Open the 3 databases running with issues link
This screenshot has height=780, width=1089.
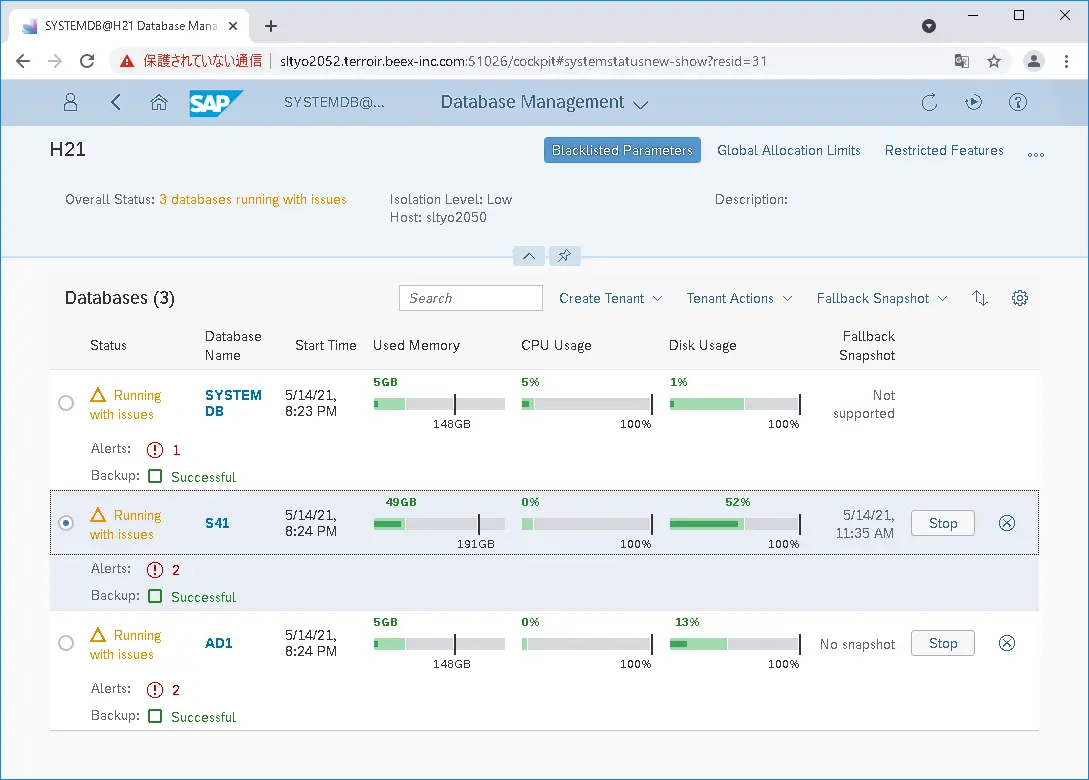253,199
